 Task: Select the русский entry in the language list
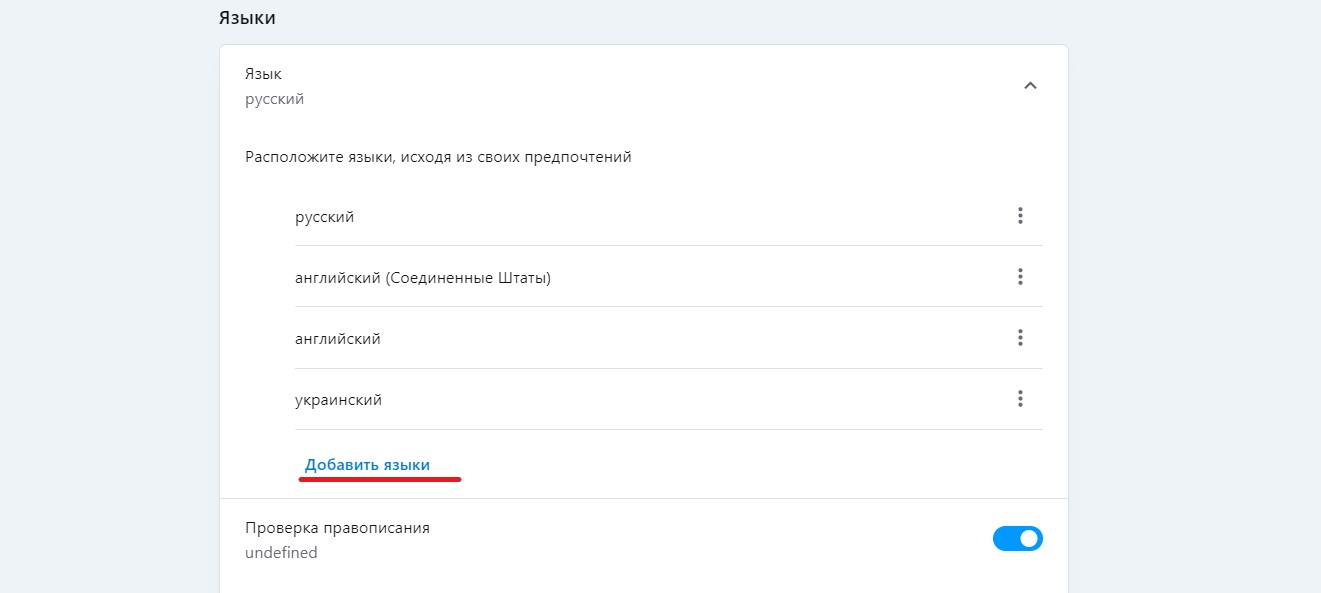coord(324,217)
